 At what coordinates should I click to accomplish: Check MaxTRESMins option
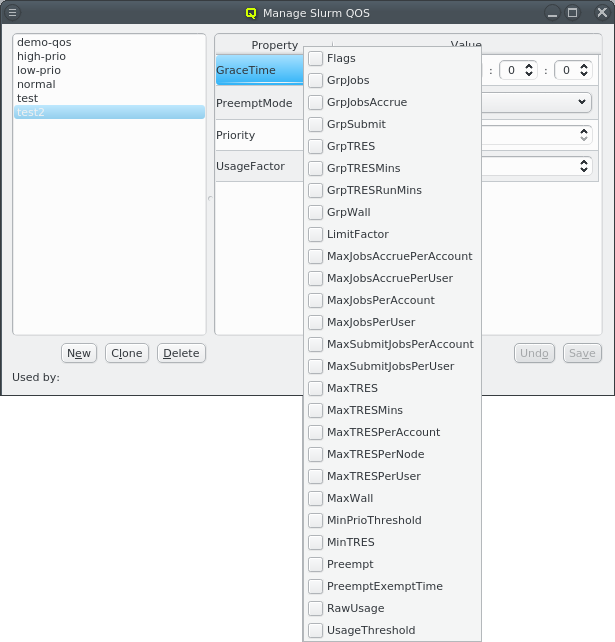[315, 410]
